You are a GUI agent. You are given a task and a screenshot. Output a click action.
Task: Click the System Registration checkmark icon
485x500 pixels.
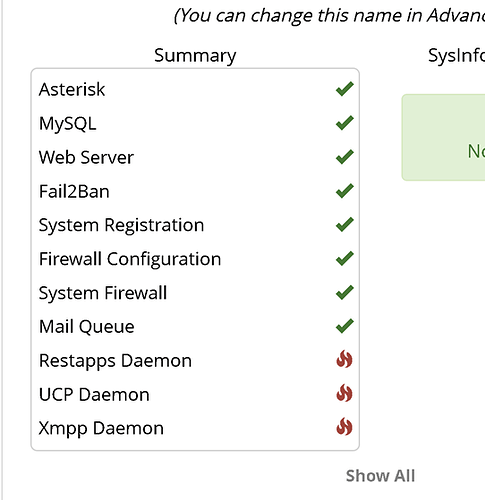click(345, 225)
